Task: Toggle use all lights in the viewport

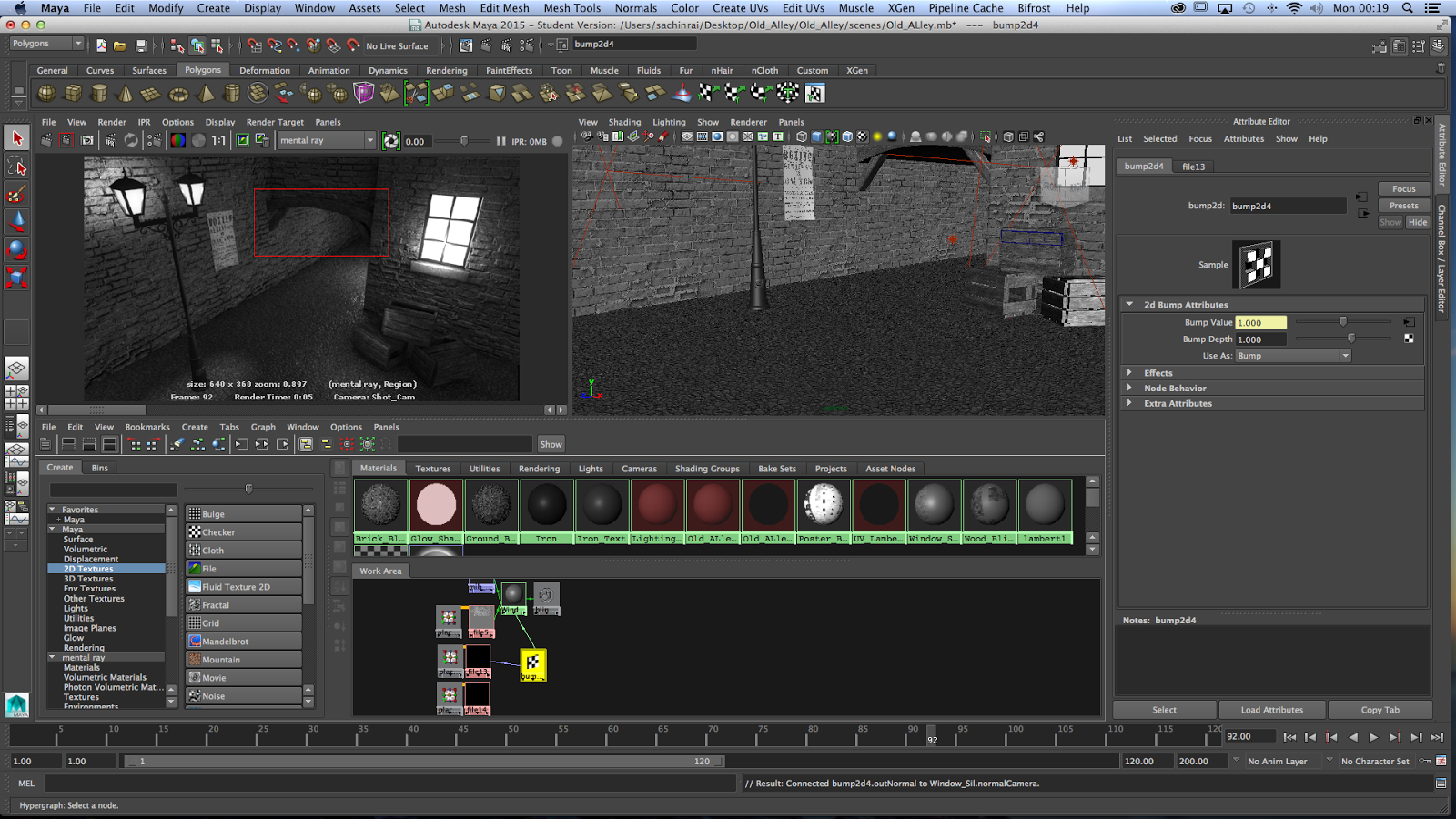Action: (x=877, y=136)
